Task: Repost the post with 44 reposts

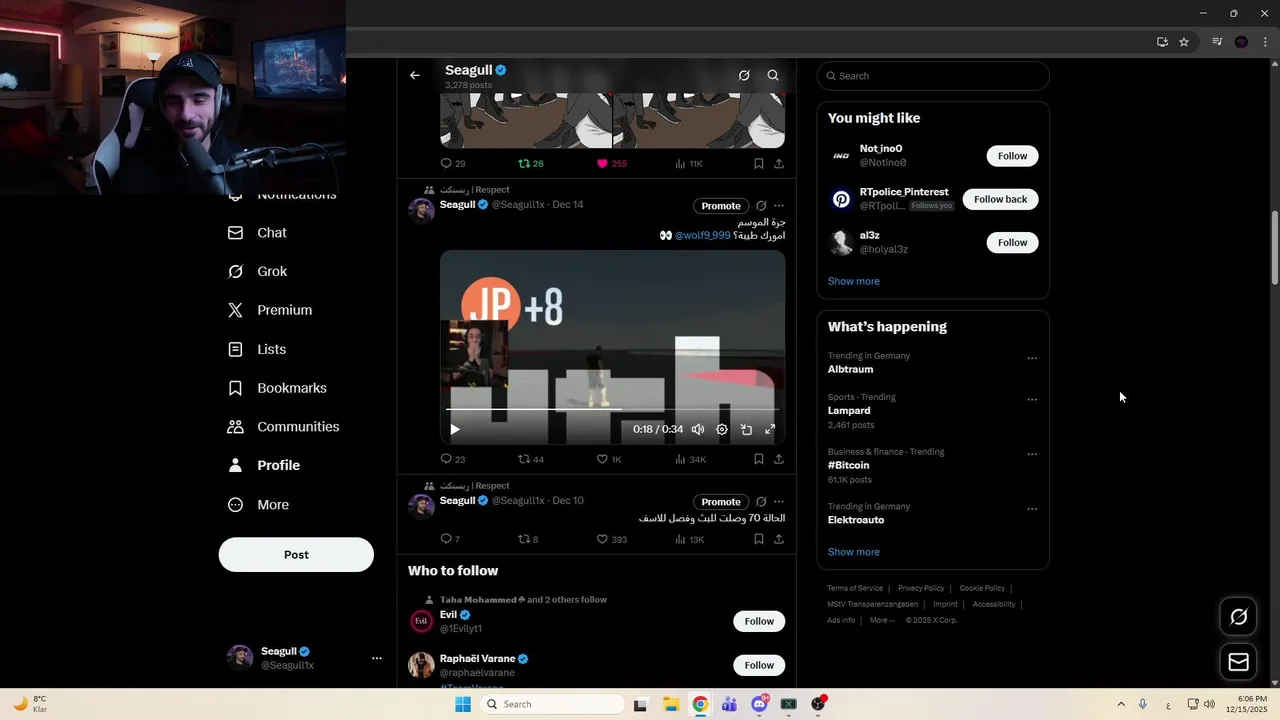Action: [x=531, y=459]
